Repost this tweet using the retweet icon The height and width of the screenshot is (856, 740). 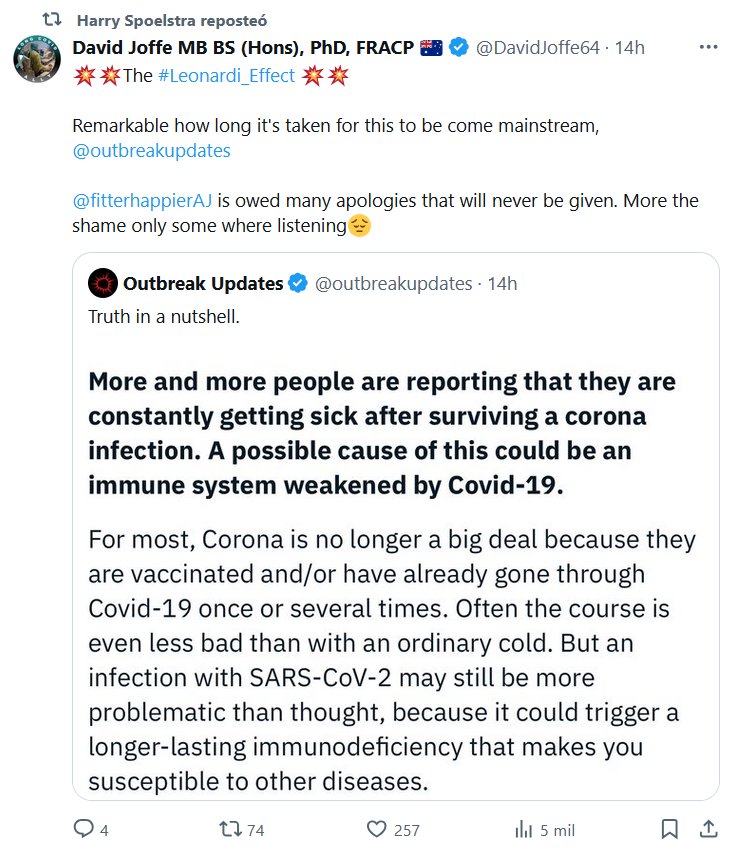point(230,829)
